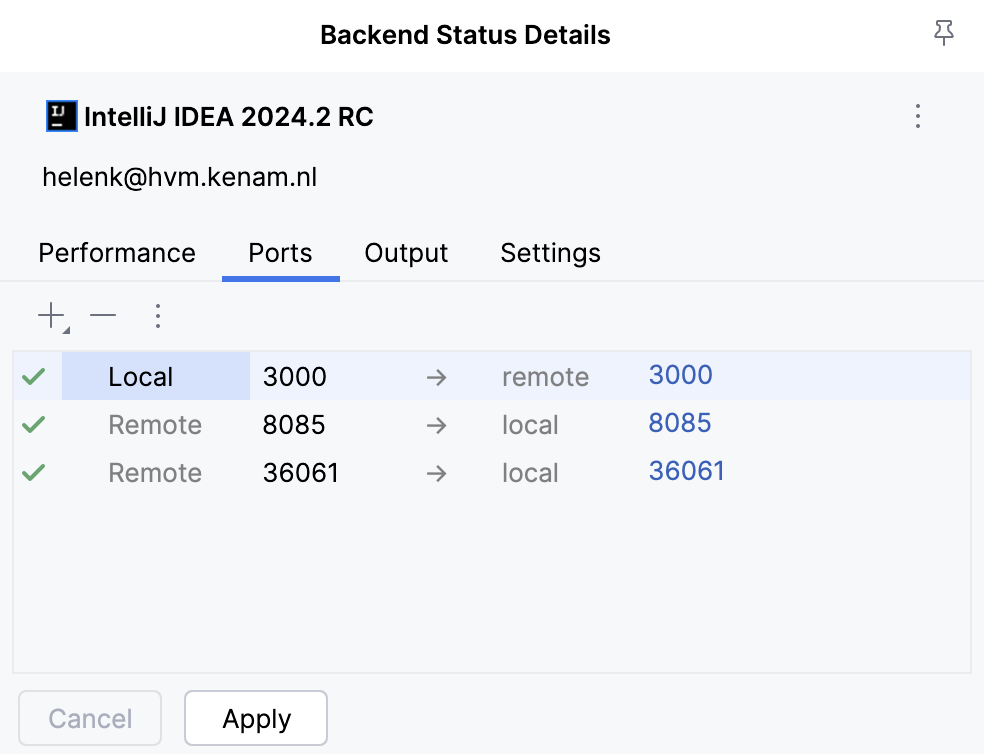Pin the Backend Status Details window
The width and height of the screenshot is (984, 754).
point(943,33)
